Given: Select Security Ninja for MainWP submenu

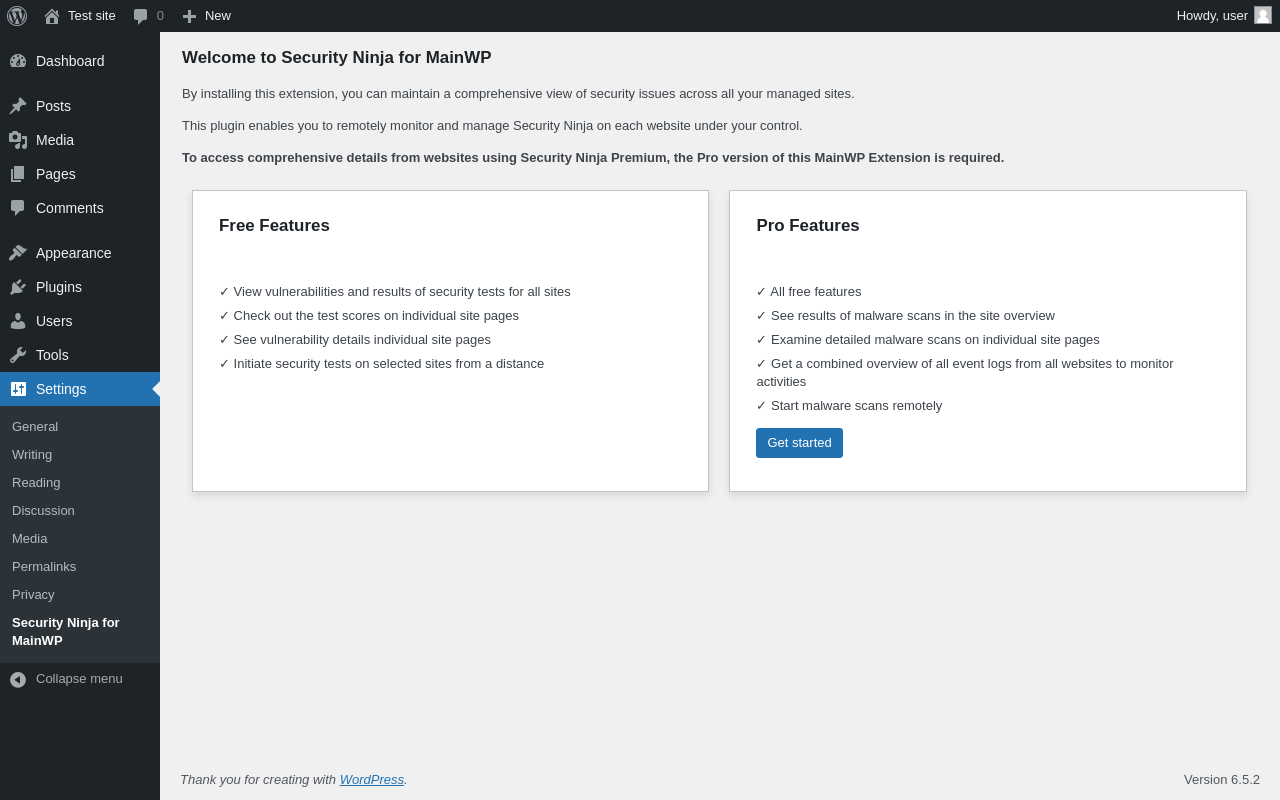Looking at the screenshot, I should [80, 632].
